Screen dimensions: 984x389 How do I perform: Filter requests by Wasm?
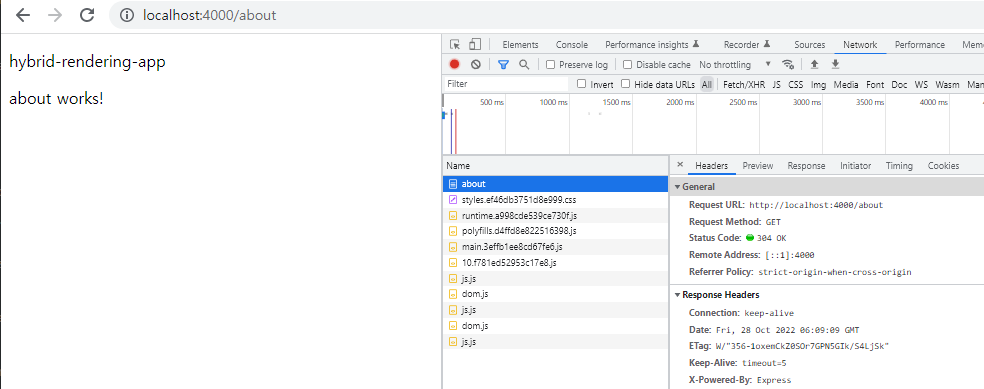[x=947, y=84]
